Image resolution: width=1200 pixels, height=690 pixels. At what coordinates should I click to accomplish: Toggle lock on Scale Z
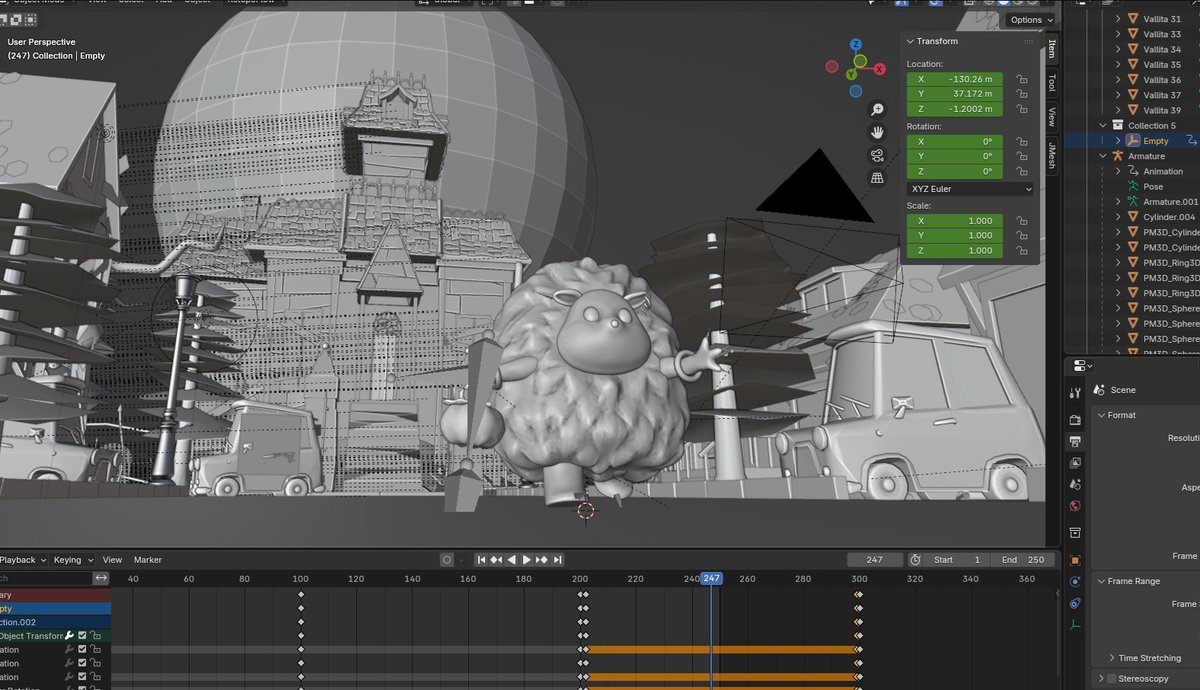[x=1021, y=251]
